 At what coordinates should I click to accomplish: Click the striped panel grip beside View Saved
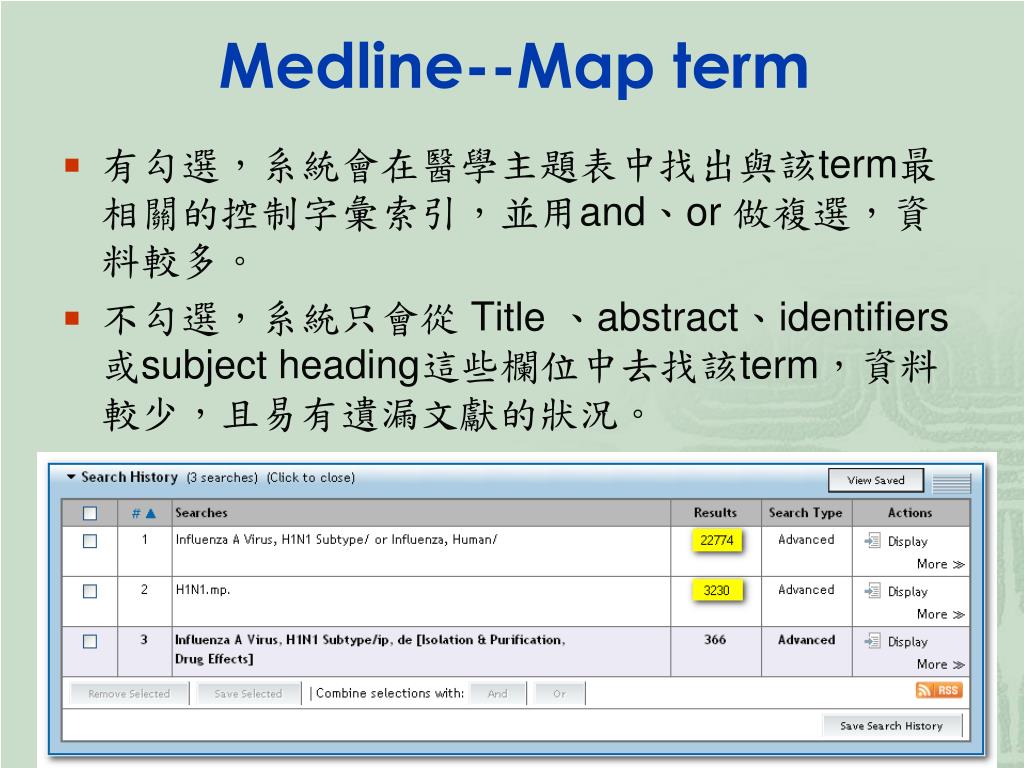pos(952,484)
